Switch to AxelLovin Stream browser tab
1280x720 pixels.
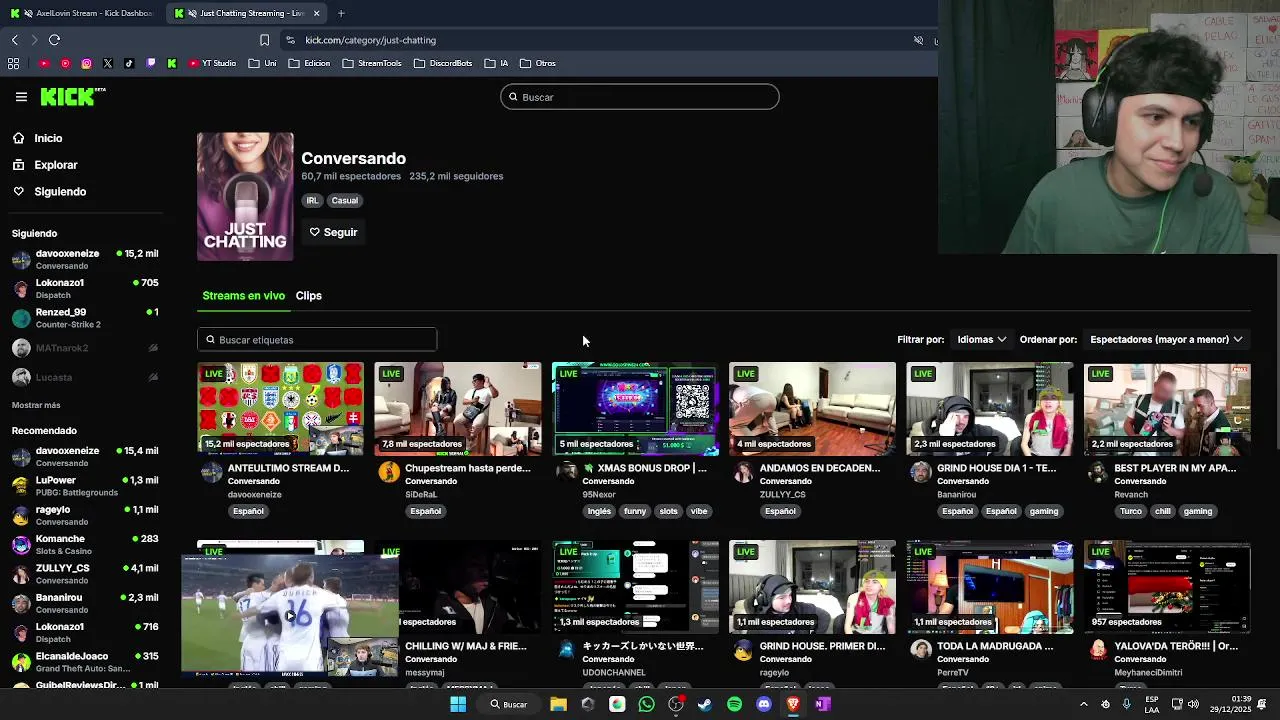(x=82, y=13)
